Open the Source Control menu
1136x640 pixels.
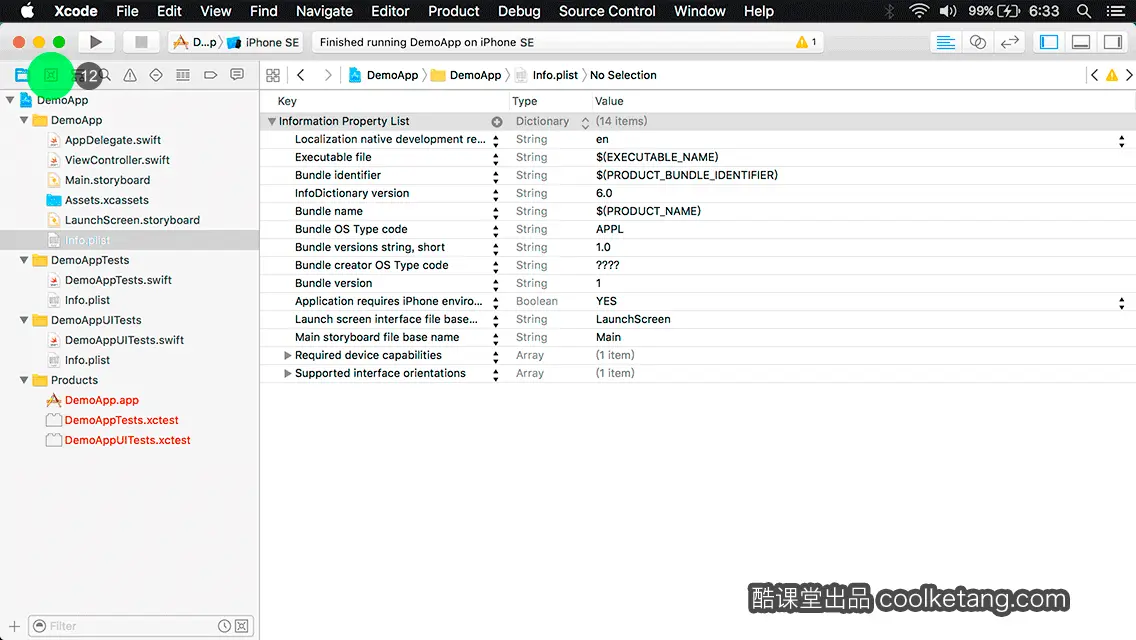(x=607, y=11)
